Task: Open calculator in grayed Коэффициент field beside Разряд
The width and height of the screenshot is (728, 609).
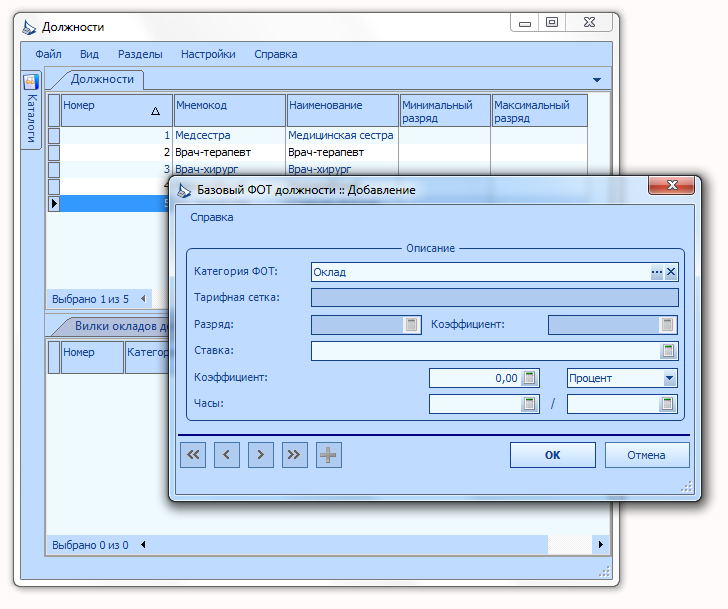Action: click(x=667, y=324)
